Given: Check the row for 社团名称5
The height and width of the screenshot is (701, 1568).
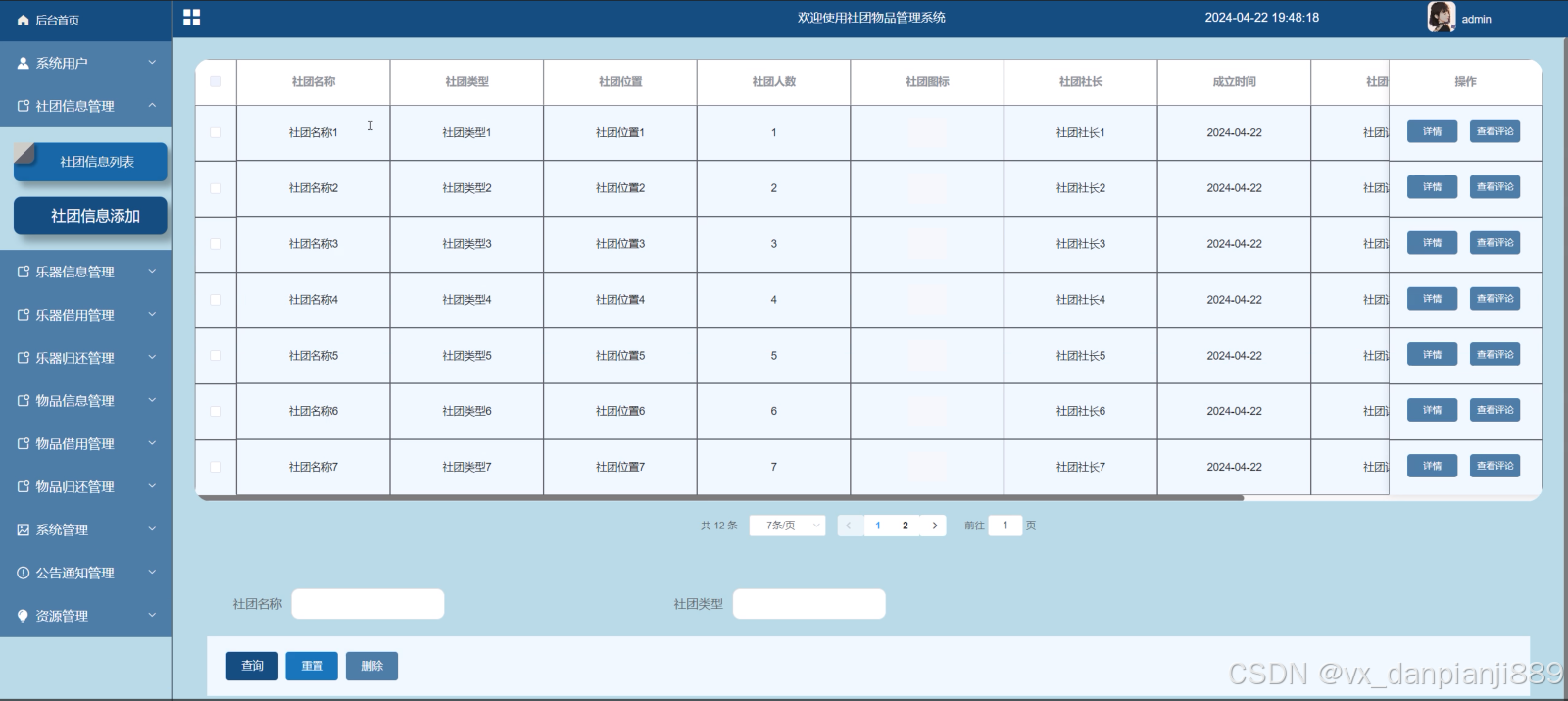Looking at the screenshot, I should tap(216, 356).
